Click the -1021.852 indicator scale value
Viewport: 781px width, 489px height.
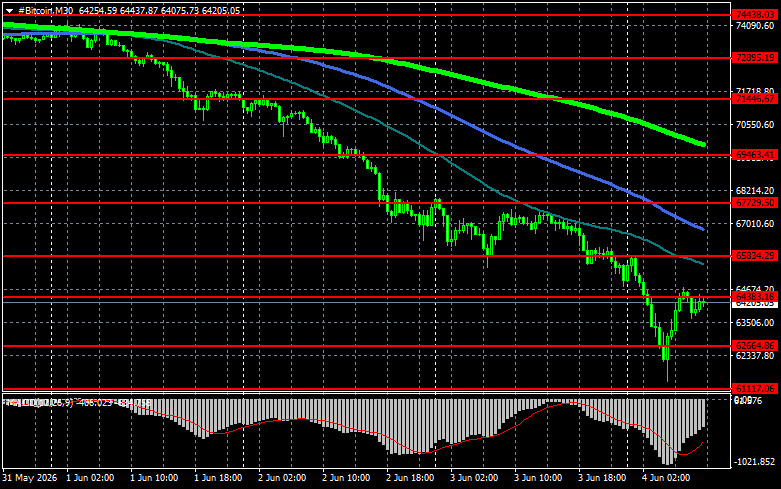coord(755,462)
